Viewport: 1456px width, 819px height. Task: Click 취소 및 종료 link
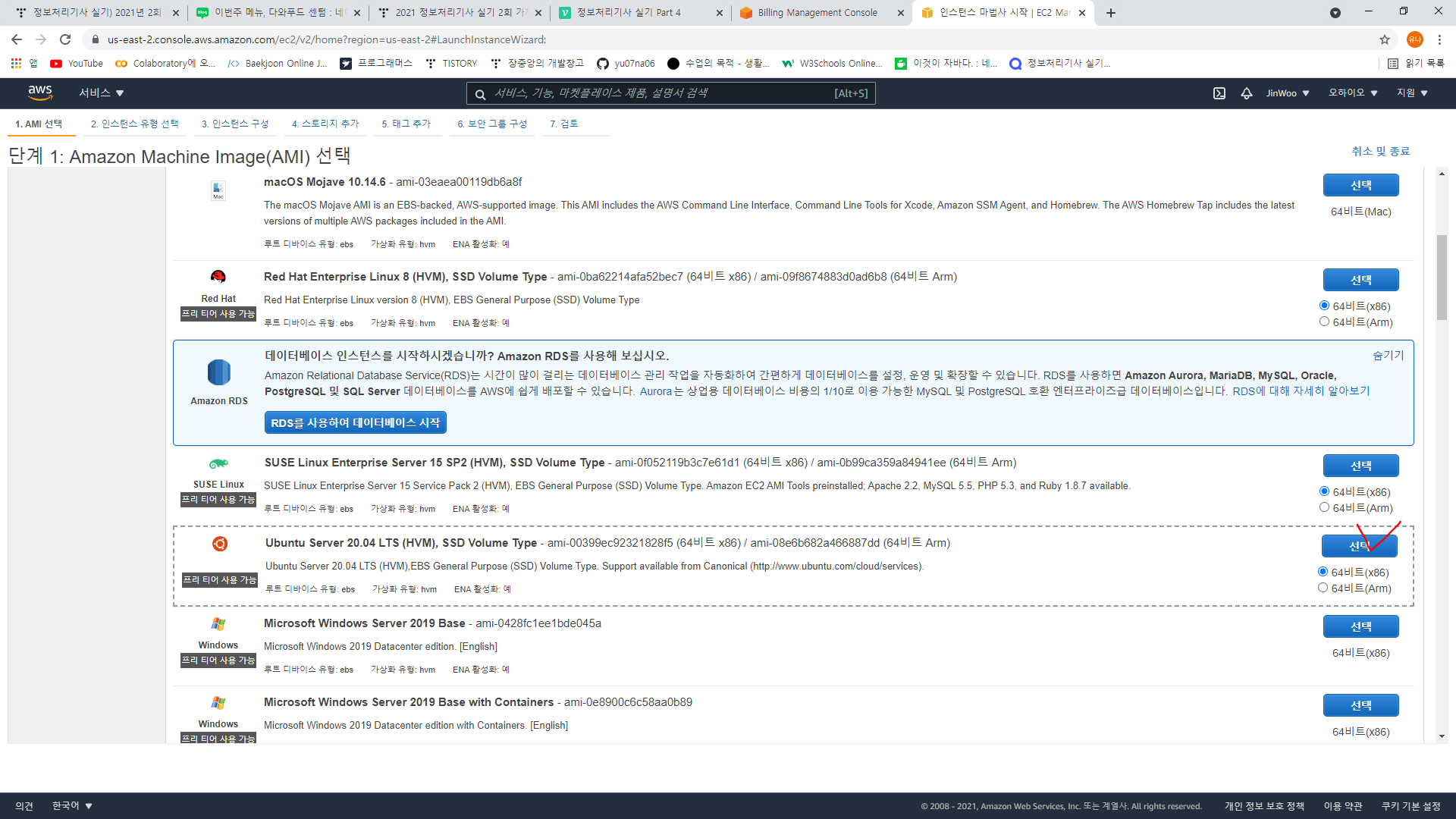click(1380, 151)
